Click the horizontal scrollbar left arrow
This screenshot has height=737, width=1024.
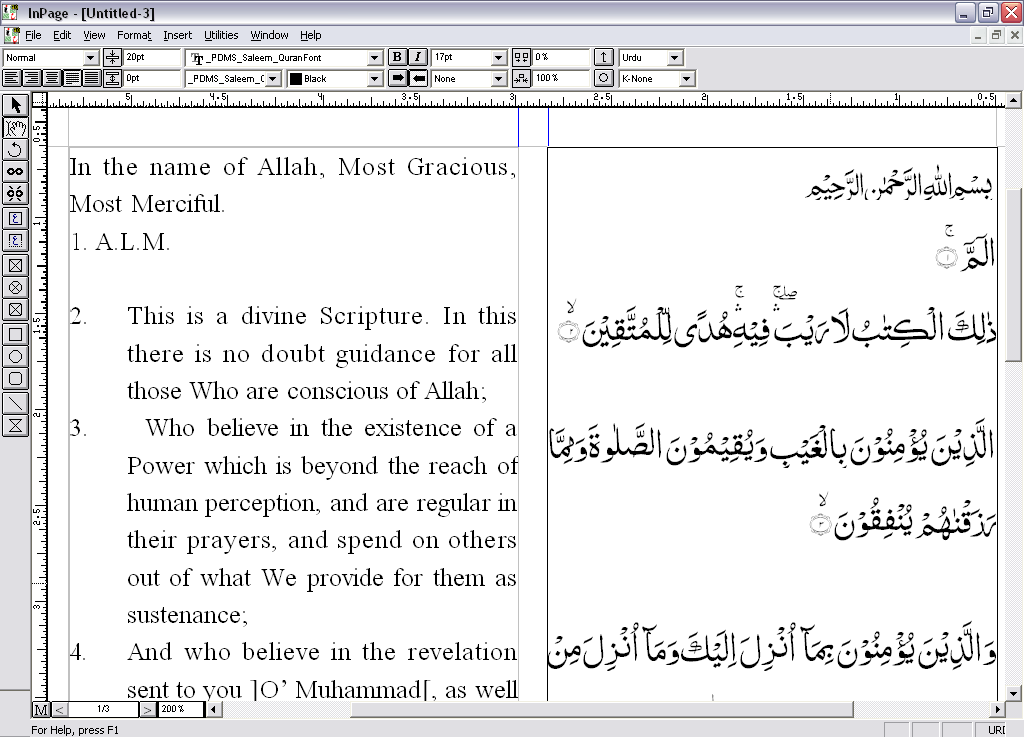tap(214, 710)
